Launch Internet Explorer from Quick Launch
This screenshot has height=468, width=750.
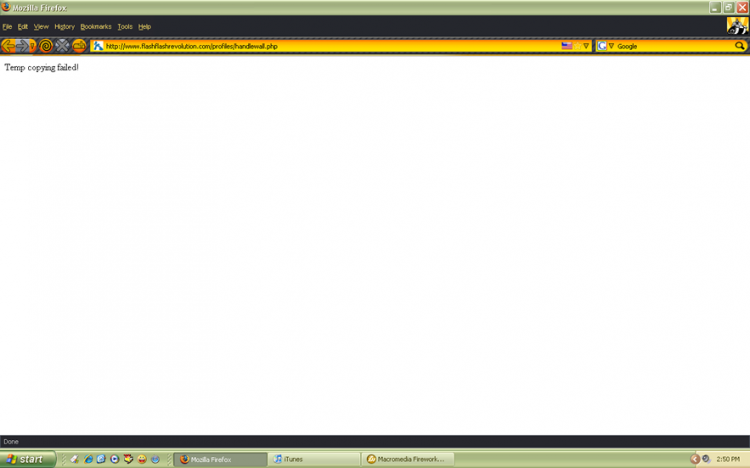(88, 459)
